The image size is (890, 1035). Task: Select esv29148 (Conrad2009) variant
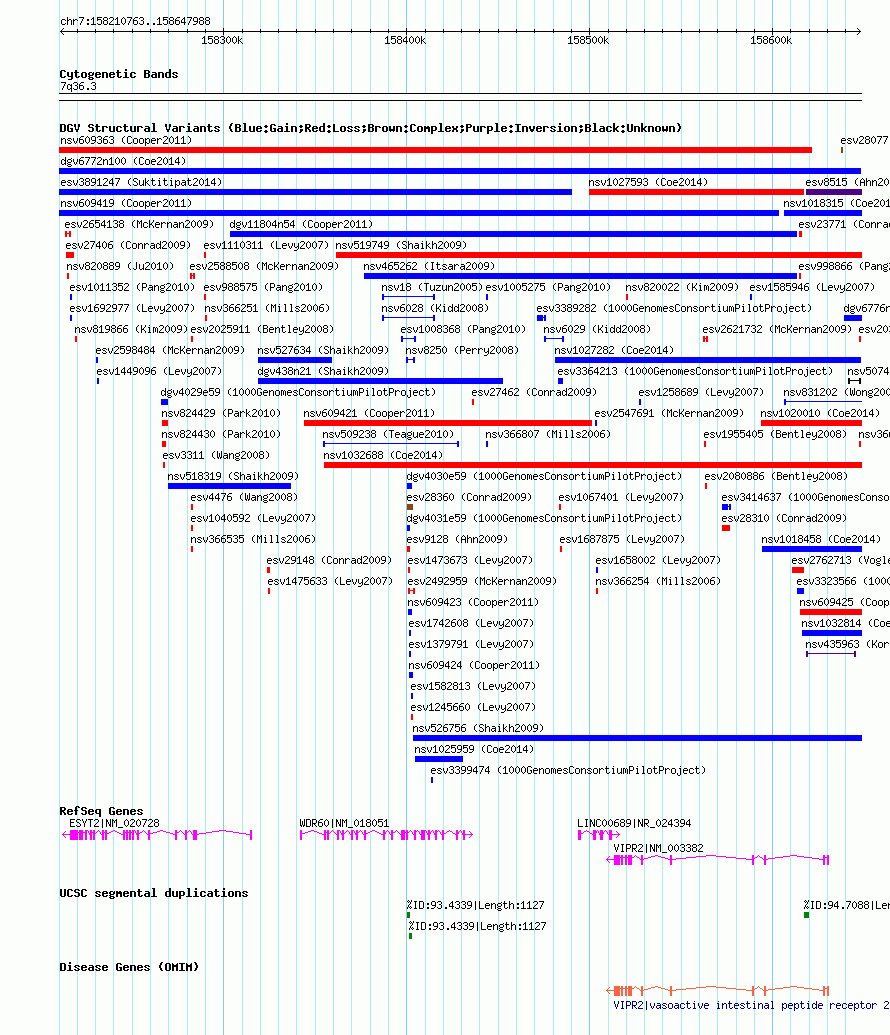[x=329, y=561]
